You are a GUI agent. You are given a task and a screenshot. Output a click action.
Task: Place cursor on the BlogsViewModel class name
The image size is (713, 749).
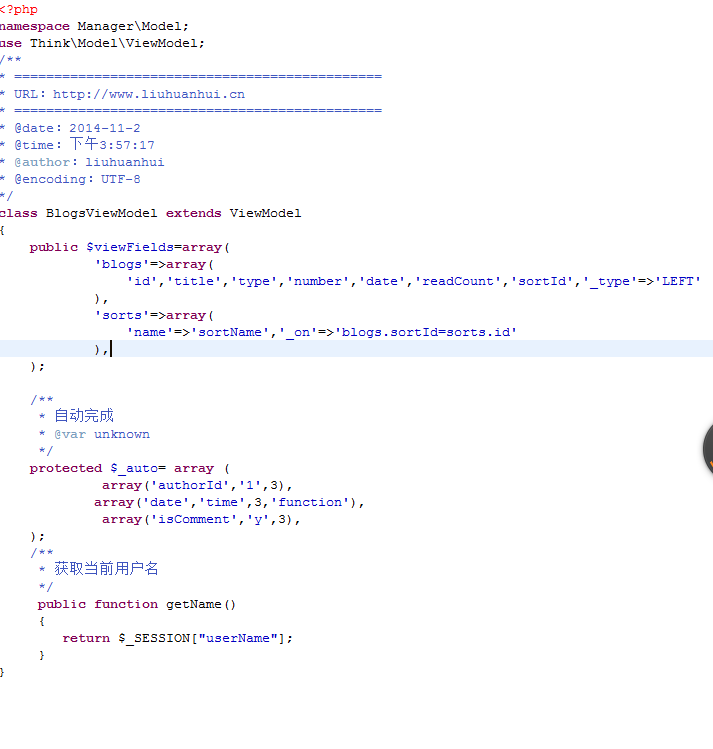(101, 213)
